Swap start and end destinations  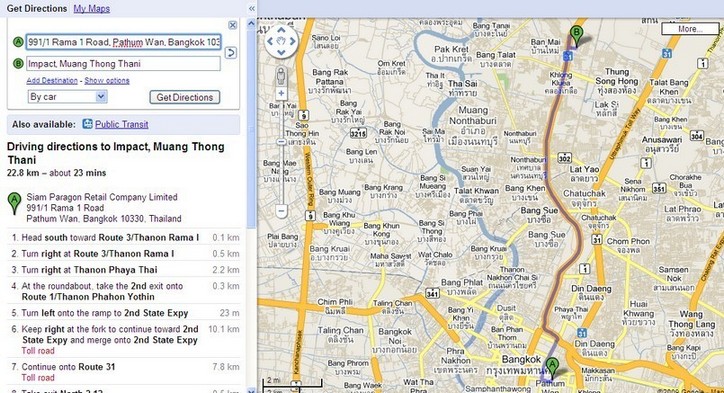pyautogui.click(x=230, y=53)
